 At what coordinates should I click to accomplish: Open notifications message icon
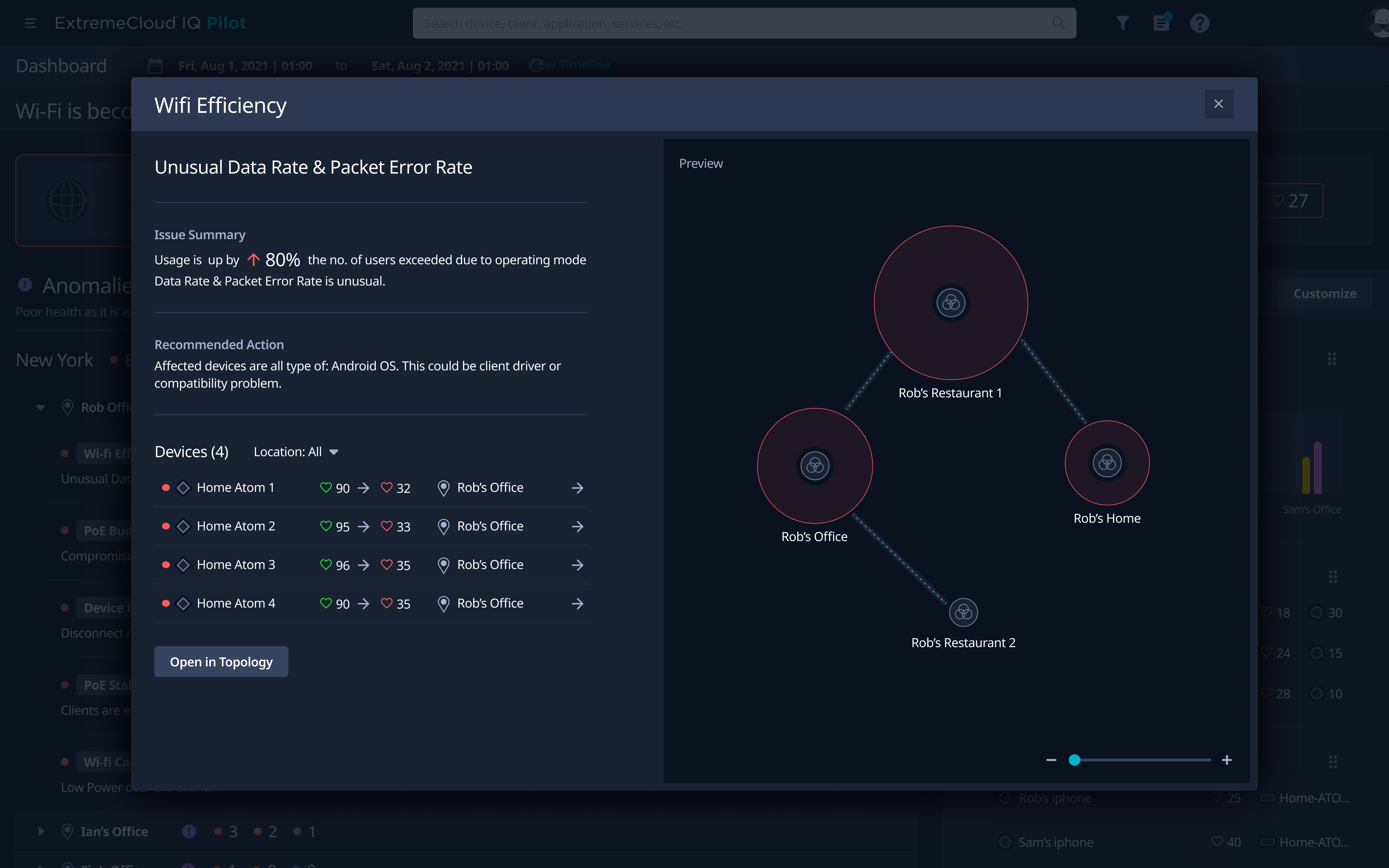click(1162, 23)
